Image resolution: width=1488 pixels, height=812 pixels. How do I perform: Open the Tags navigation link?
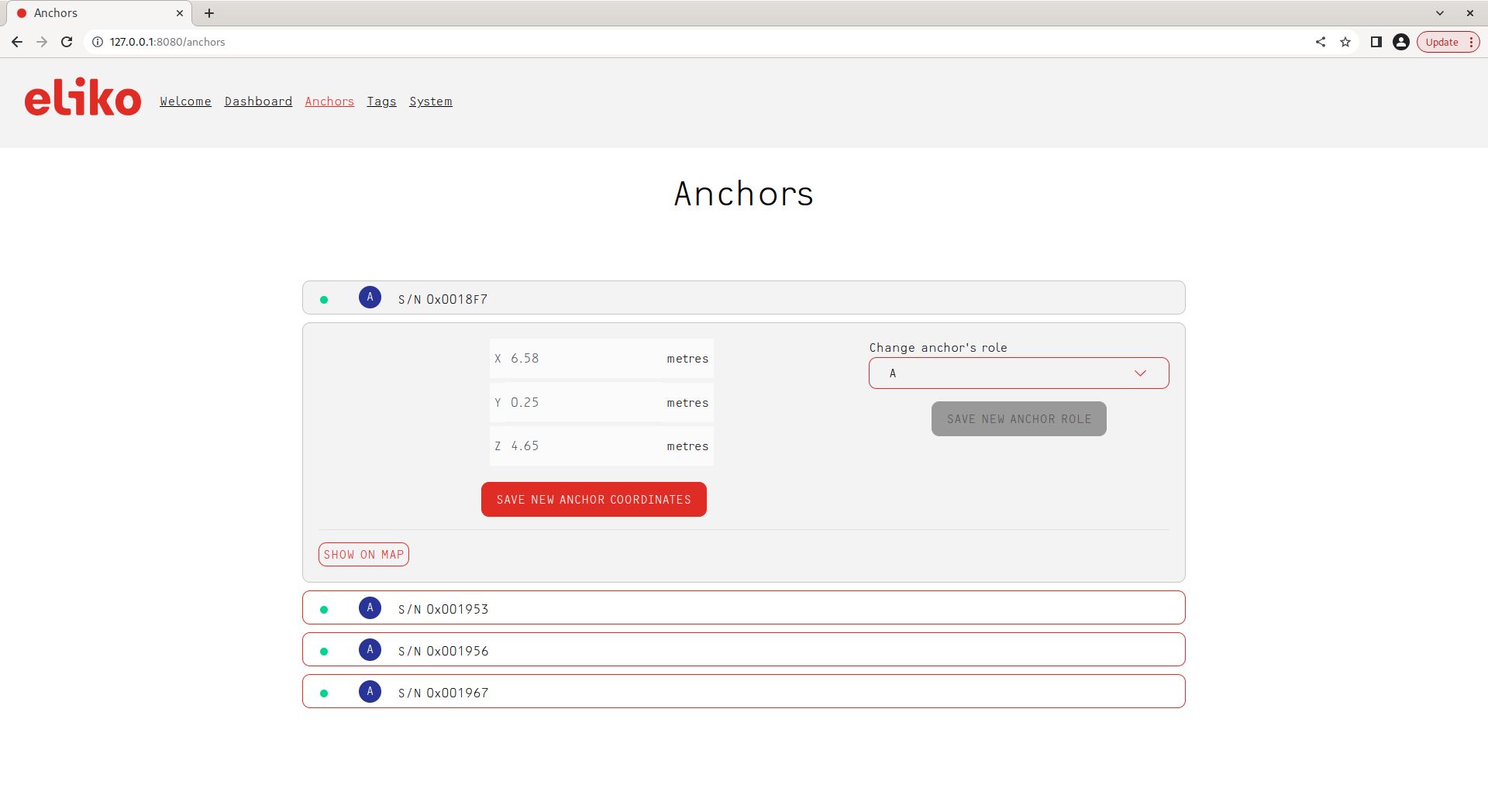pyautogui.click(x=381, y=101)
